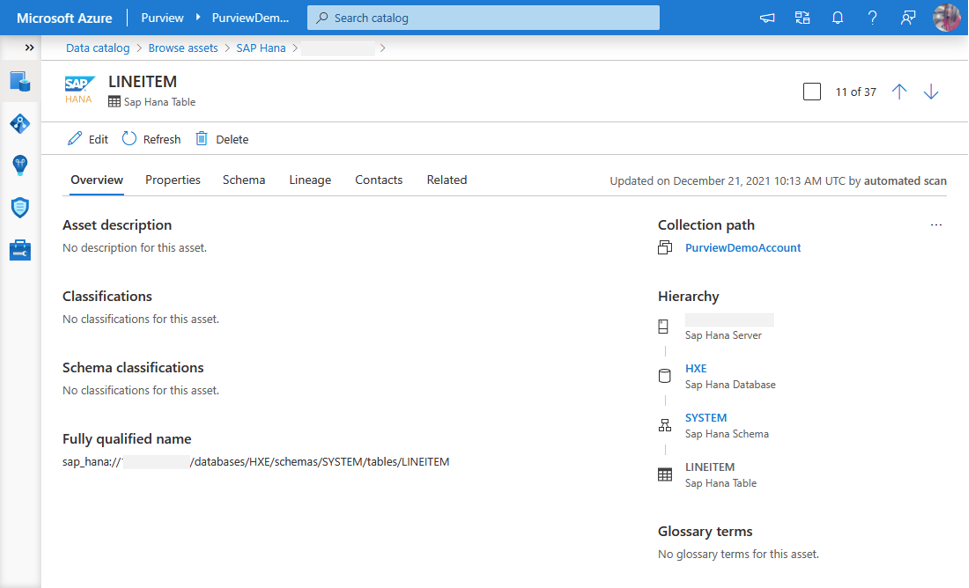This screenshot has width=969, height=588.
Task: Delete the LINEITEM asset
Action: [x=222, y=139]
